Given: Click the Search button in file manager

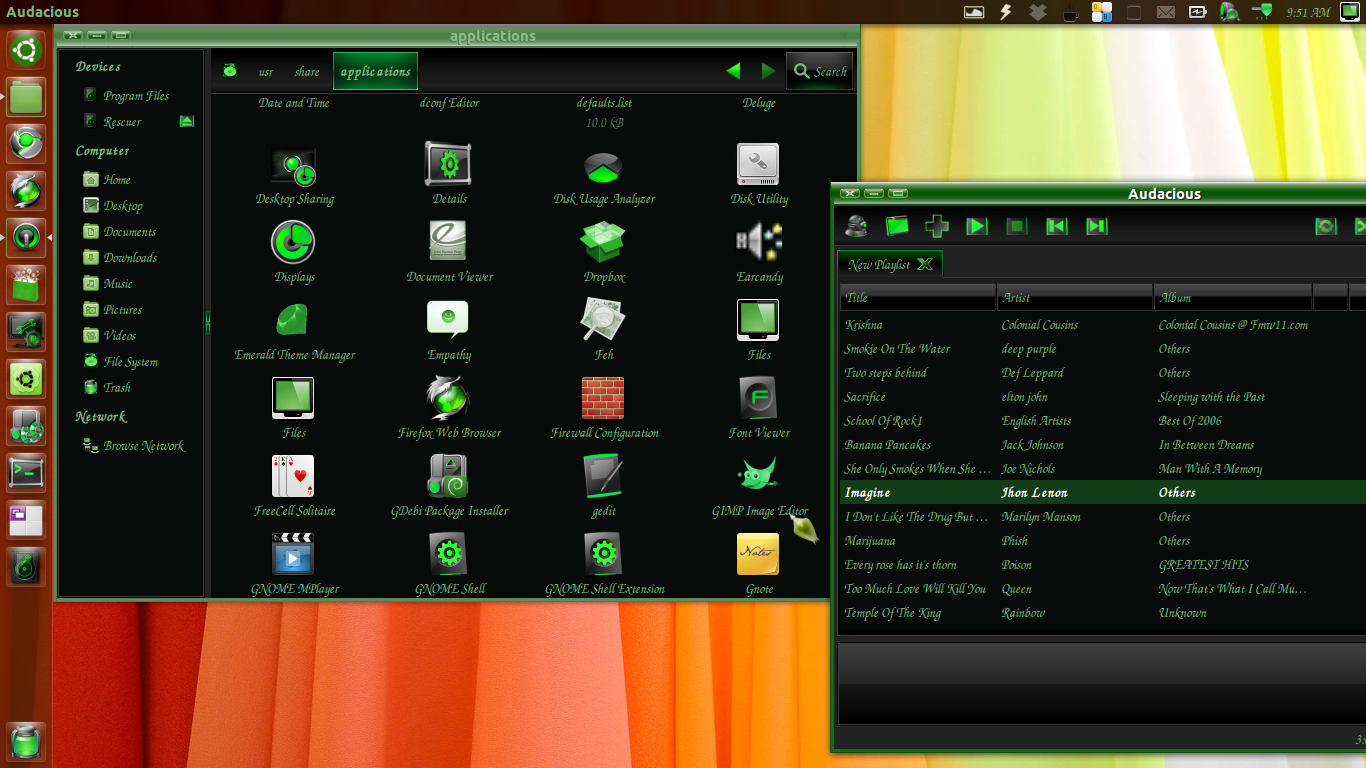Looking at the screenshot, I should coord(820,71).
